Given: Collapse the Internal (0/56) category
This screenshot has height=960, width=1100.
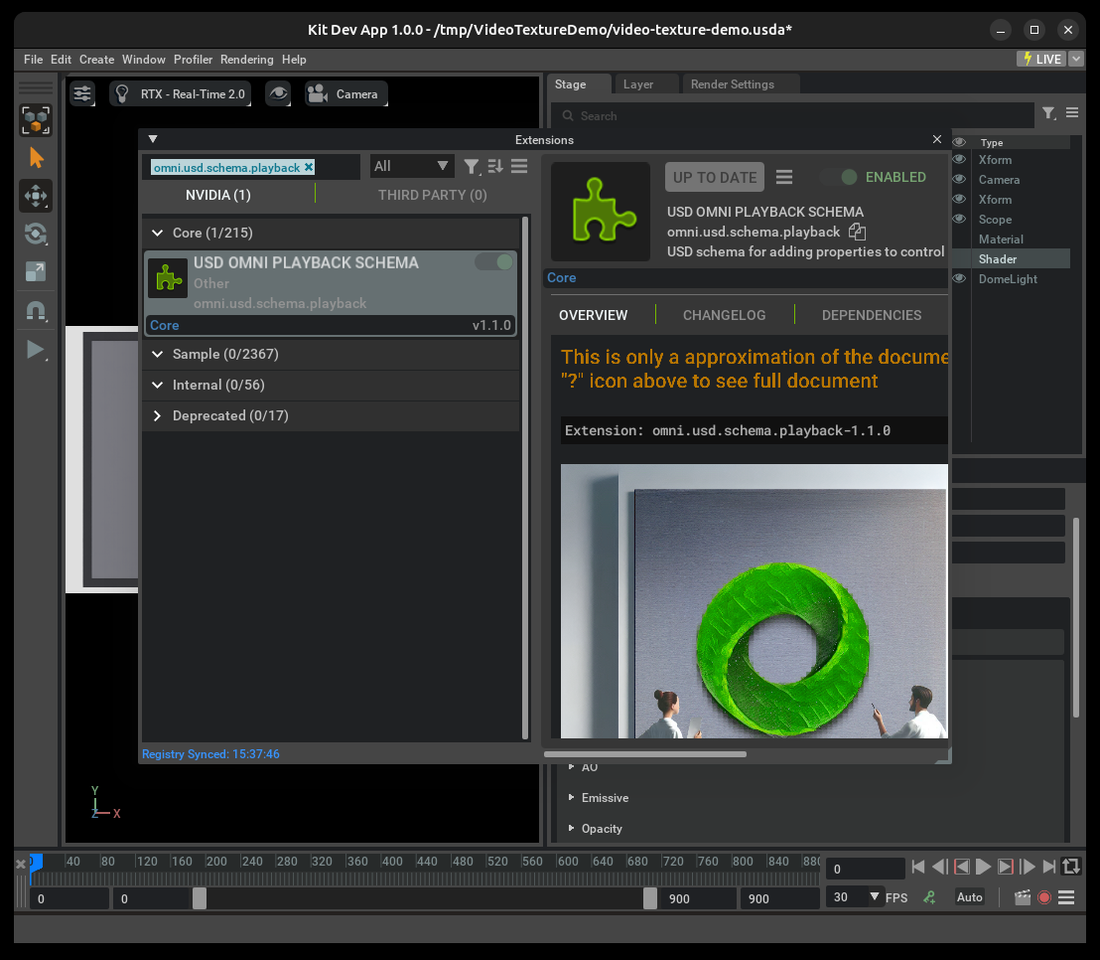Looking at the screenshot, I should tap(158, 385).
